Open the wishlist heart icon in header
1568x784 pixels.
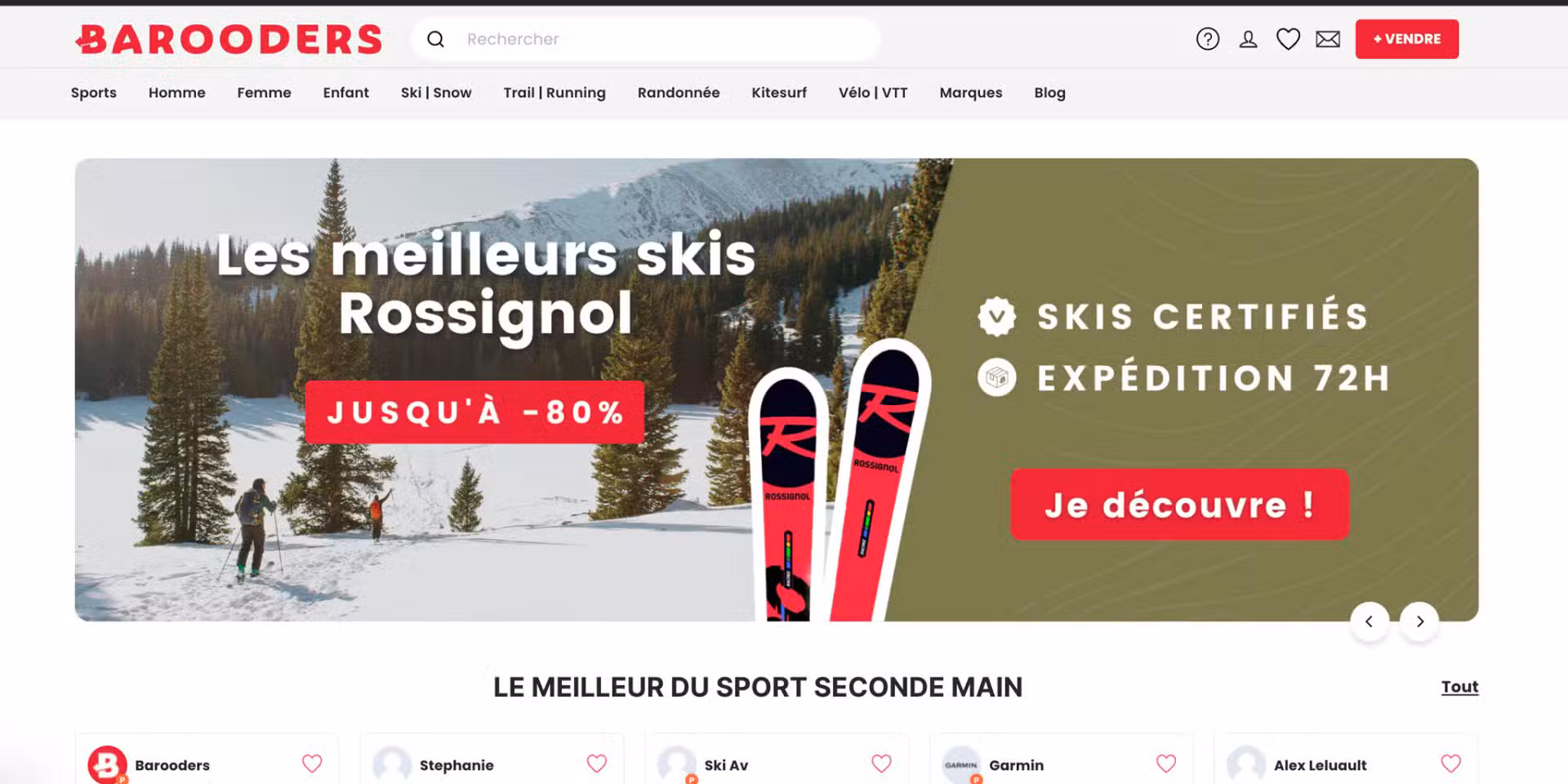(x=1288, y=39)
